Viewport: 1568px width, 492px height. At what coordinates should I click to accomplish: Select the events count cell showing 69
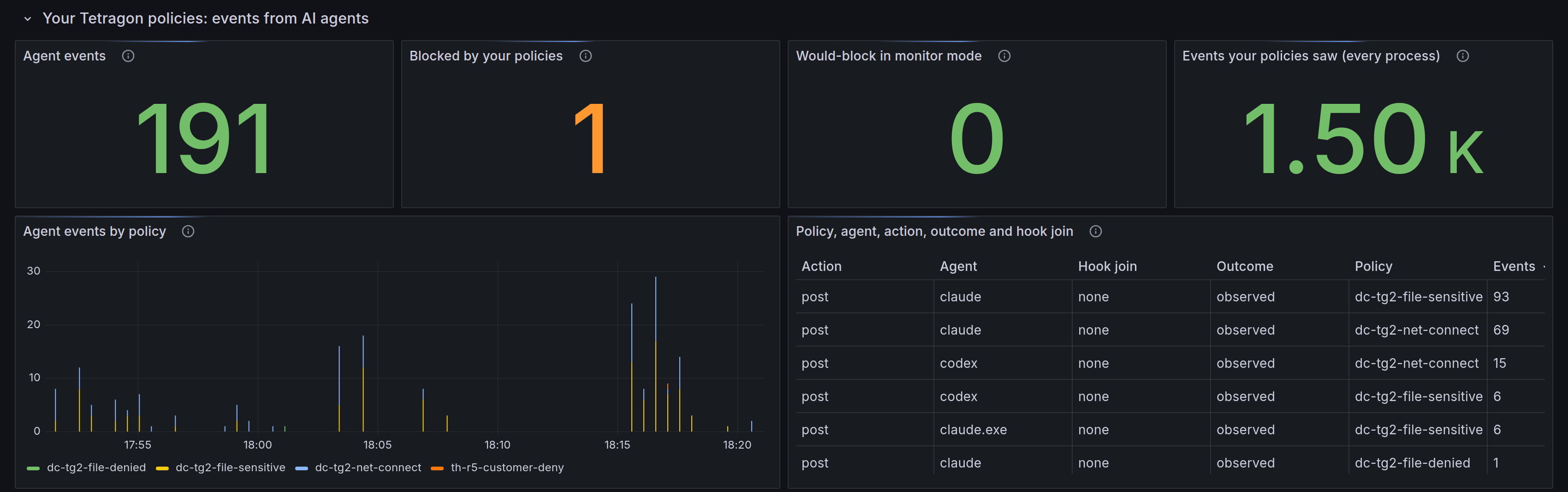click(x=1515, y=330)
